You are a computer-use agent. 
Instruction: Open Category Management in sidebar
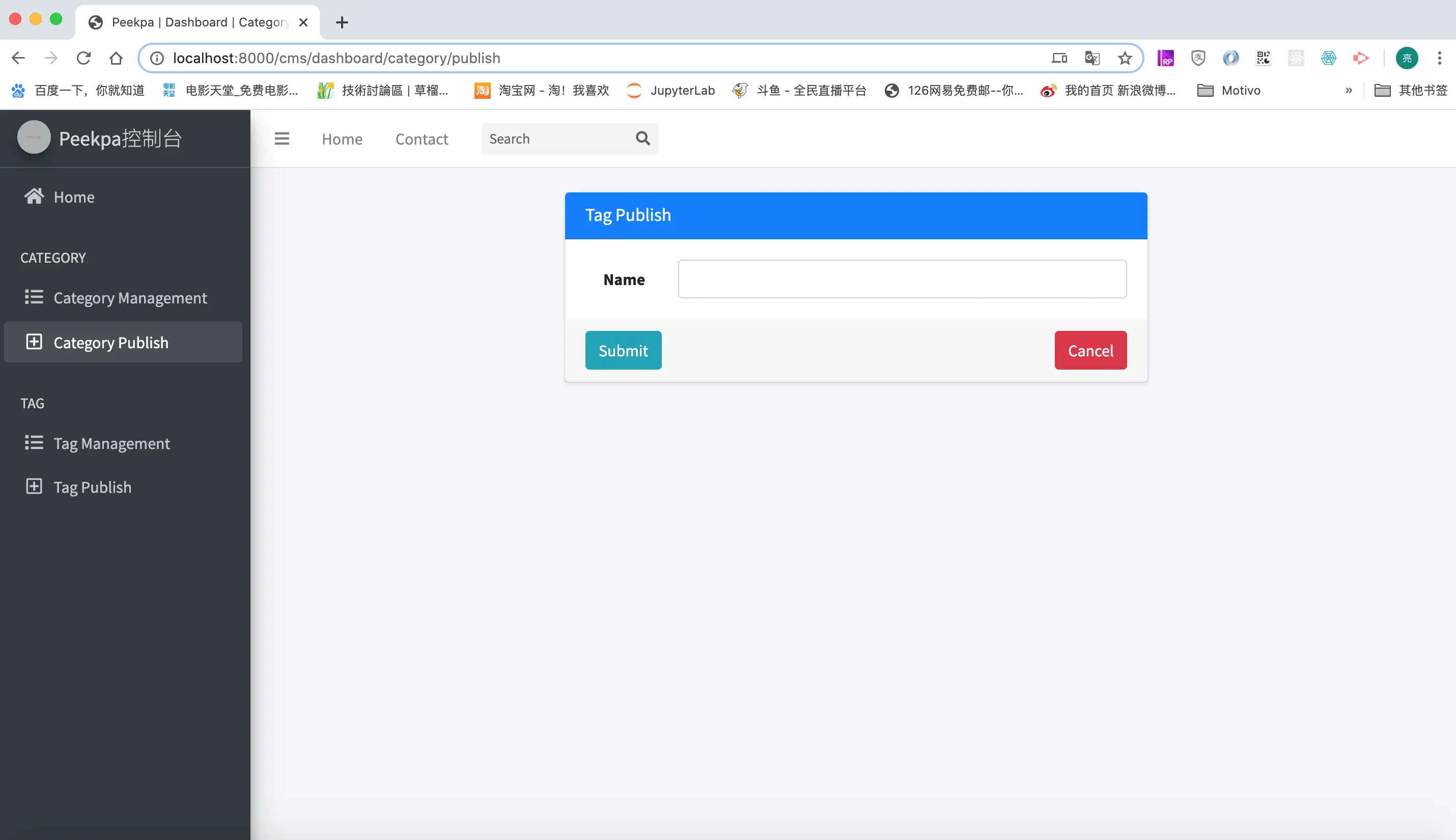click(130, 298)
